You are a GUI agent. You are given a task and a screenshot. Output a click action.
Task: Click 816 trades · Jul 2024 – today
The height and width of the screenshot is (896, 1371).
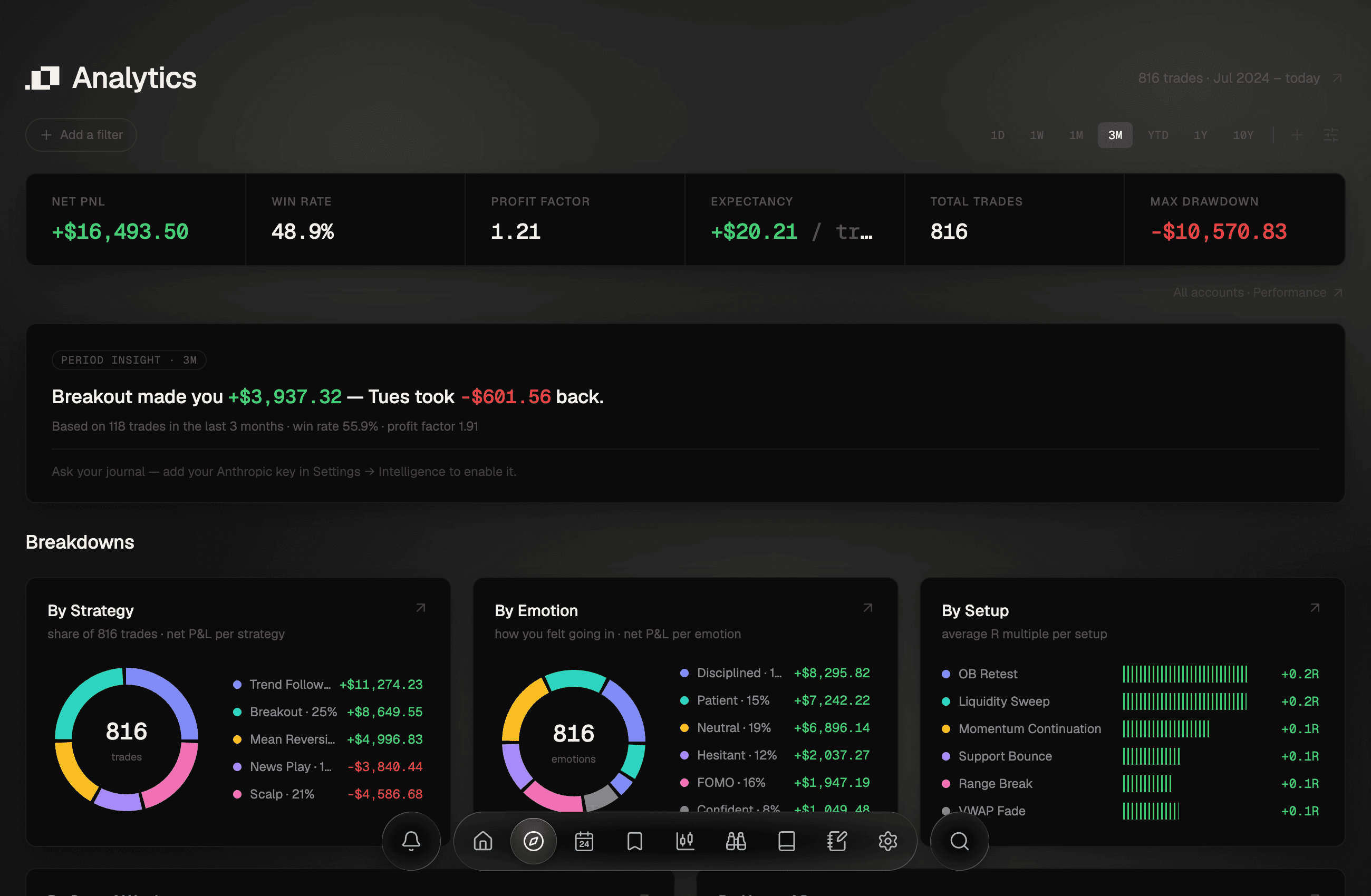point(1229,77)
